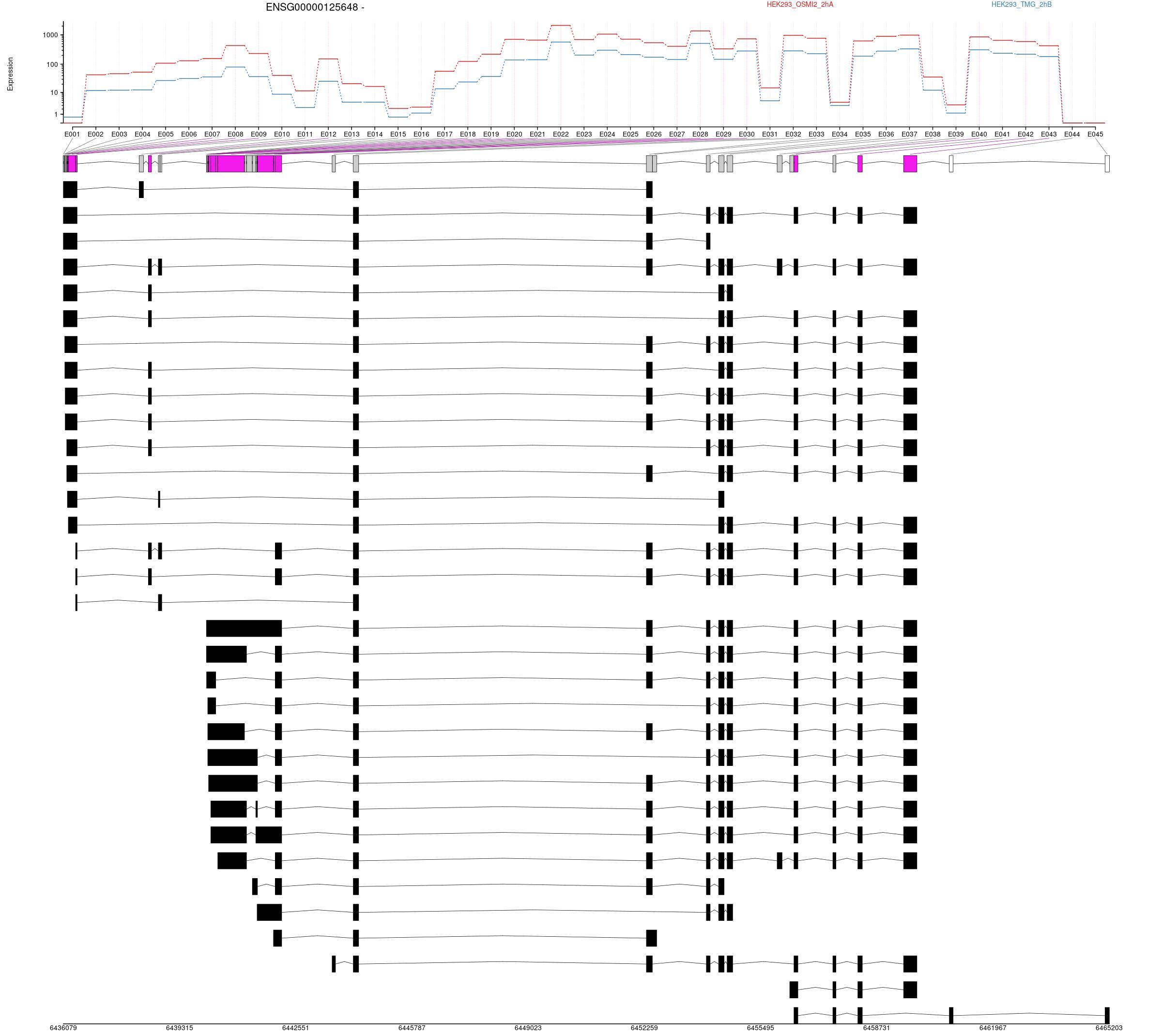Click exon label E019

[491, 134]
